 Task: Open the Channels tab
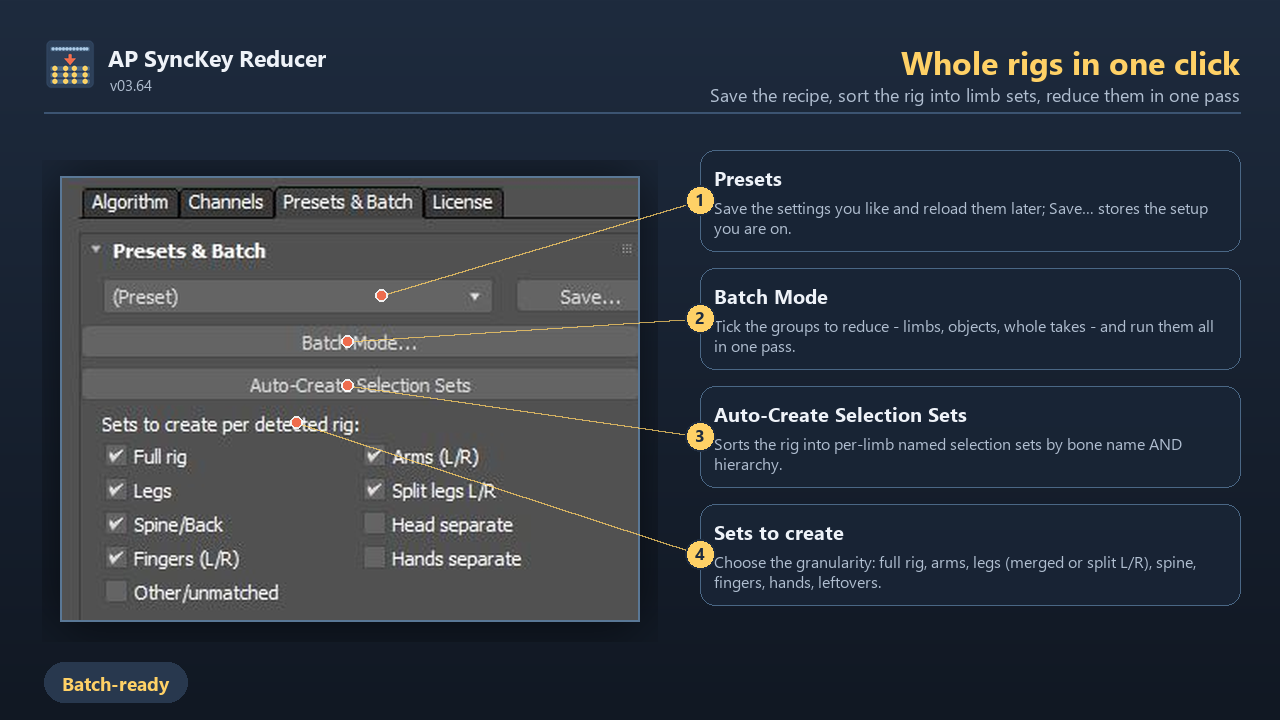pos(226,202)
